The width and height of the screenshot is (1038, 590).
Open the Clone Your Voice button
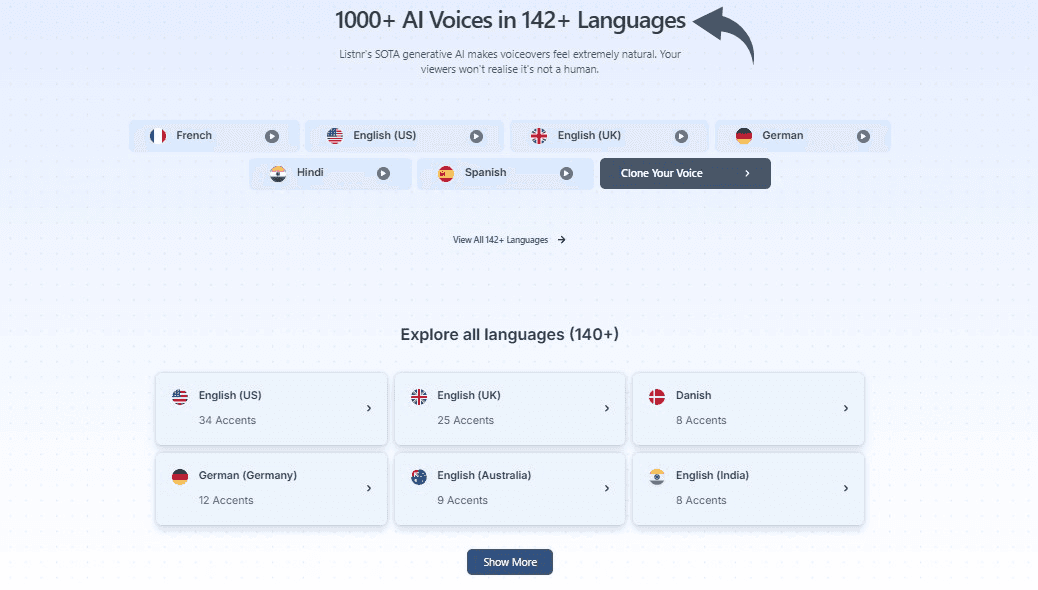(x=685, y=173)
